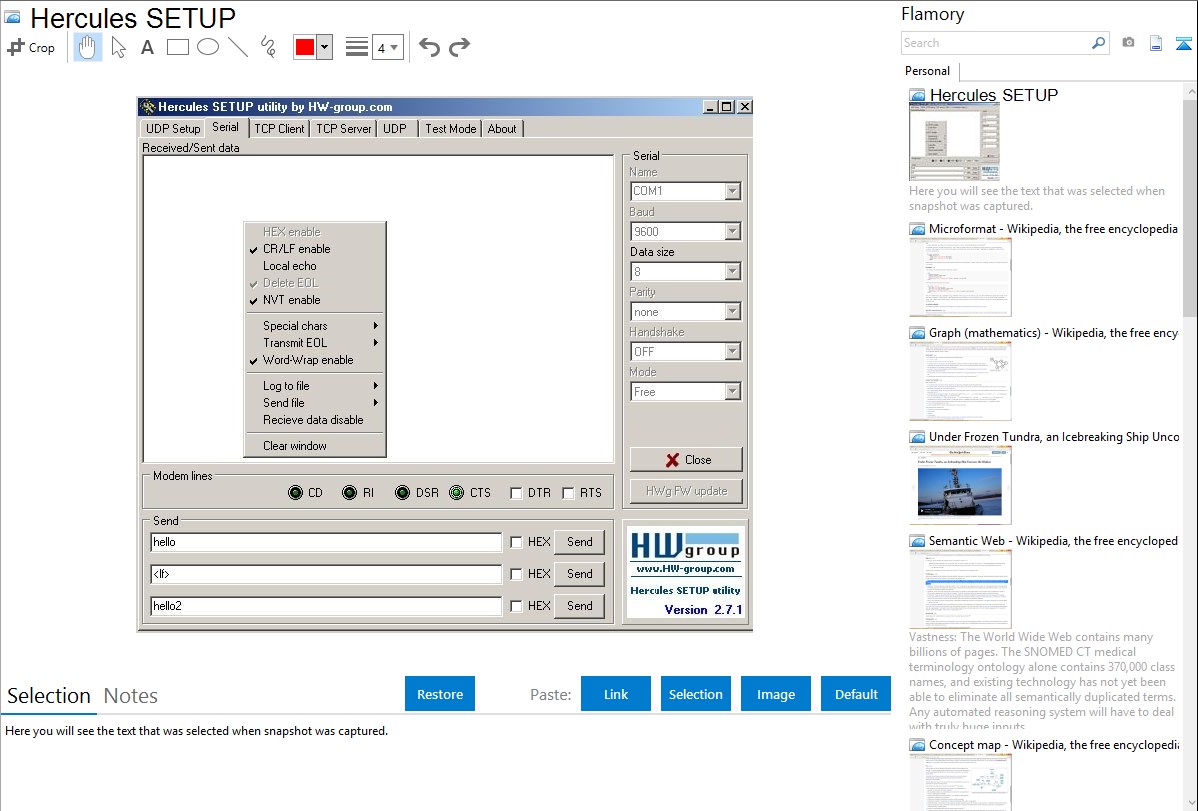
Task: Open the Personal tab
Action: pos(928,70)
